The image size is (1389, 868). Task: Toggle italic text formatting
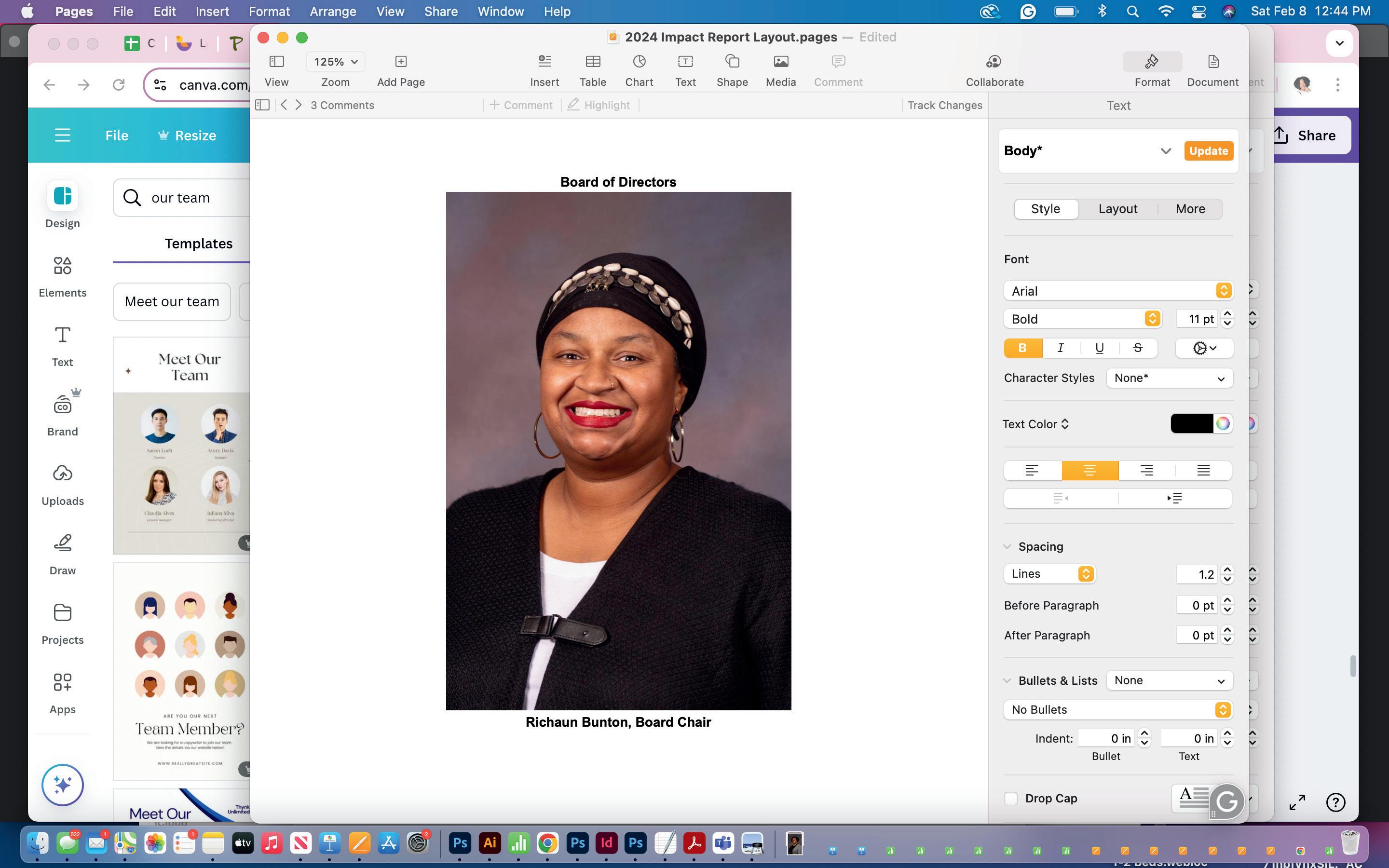[x=1061, y=348]
